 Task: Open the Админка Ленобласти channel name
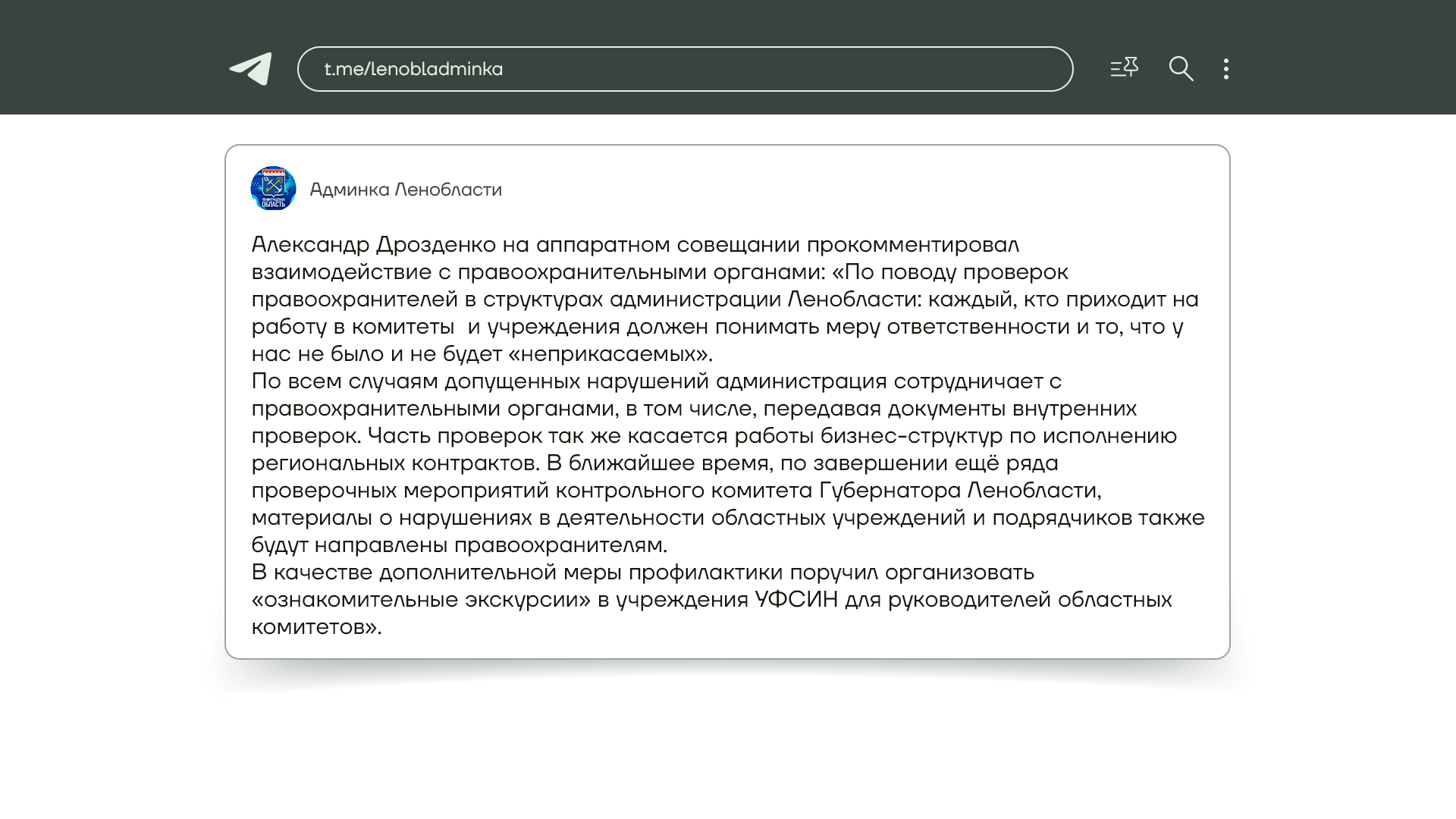coord(406,190)
